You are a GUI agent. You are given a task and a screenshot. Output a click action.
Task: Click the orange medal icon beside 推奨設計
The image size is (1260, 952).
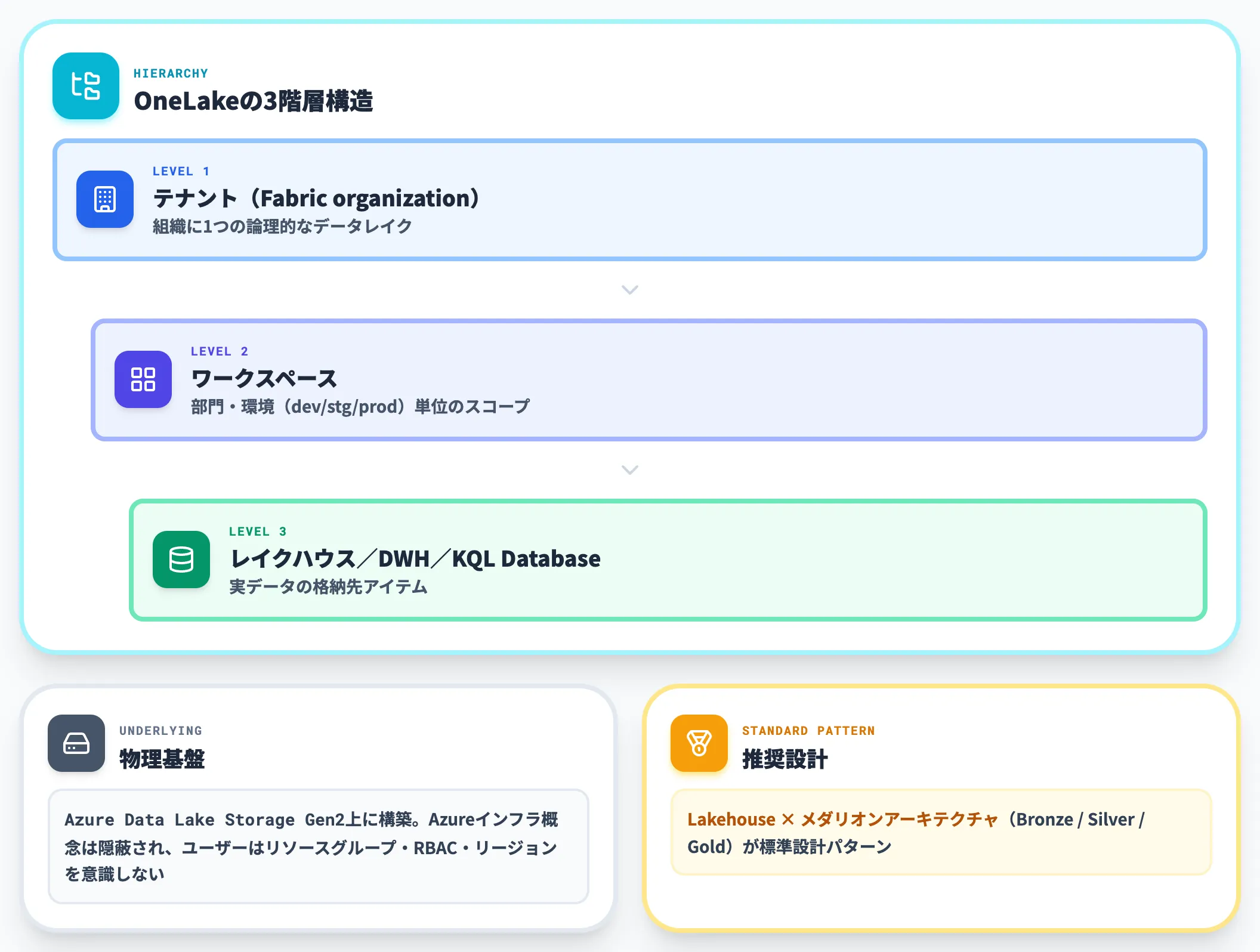coord(699,743)
